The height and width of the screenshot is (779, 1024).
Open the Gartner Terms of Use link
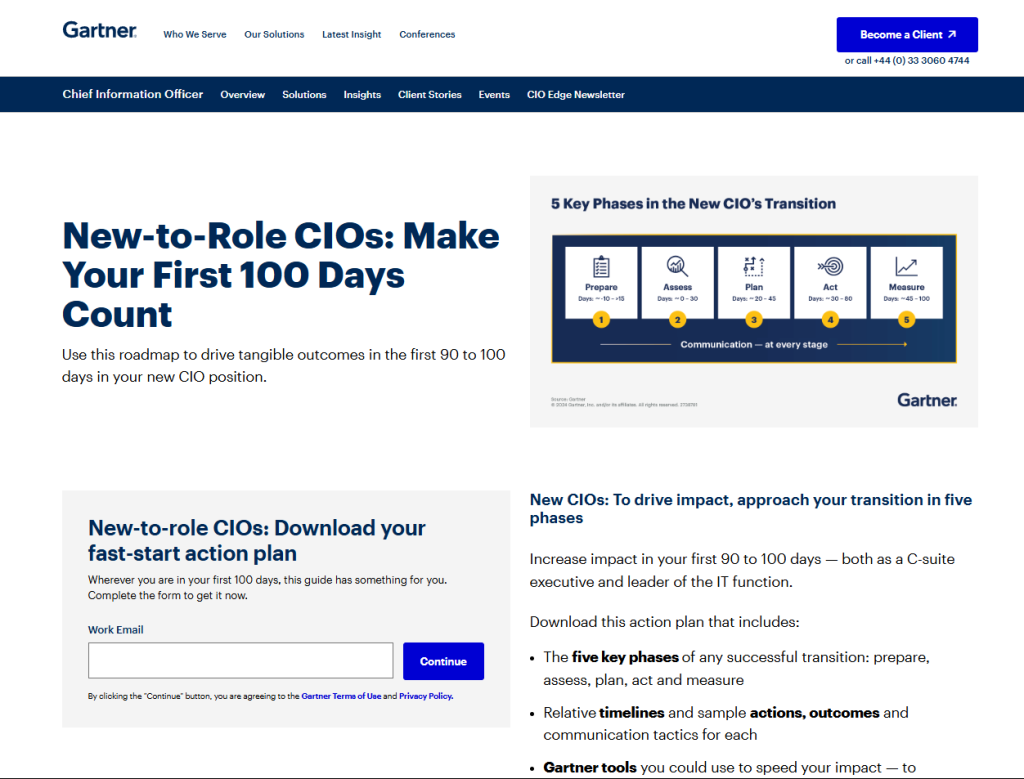click(x=341, y=696)
